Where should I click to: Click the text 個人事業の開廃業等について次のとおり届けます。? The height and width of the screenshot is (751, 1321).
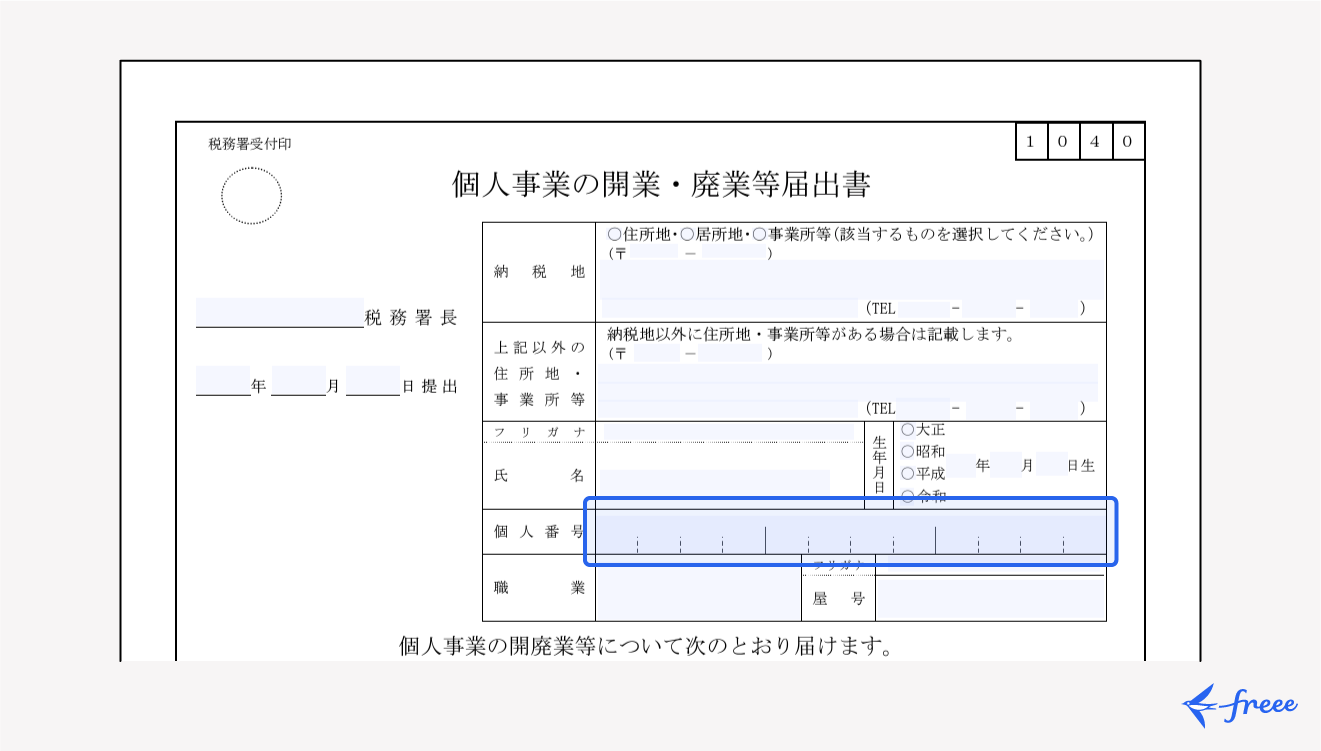(x=645, y=646)
